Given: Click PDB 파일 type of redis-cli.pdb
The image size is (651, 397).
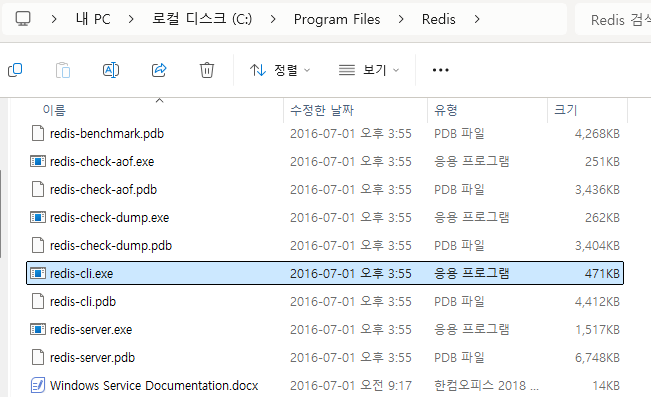Looking at the screenshot, I should tap(459, 301).
